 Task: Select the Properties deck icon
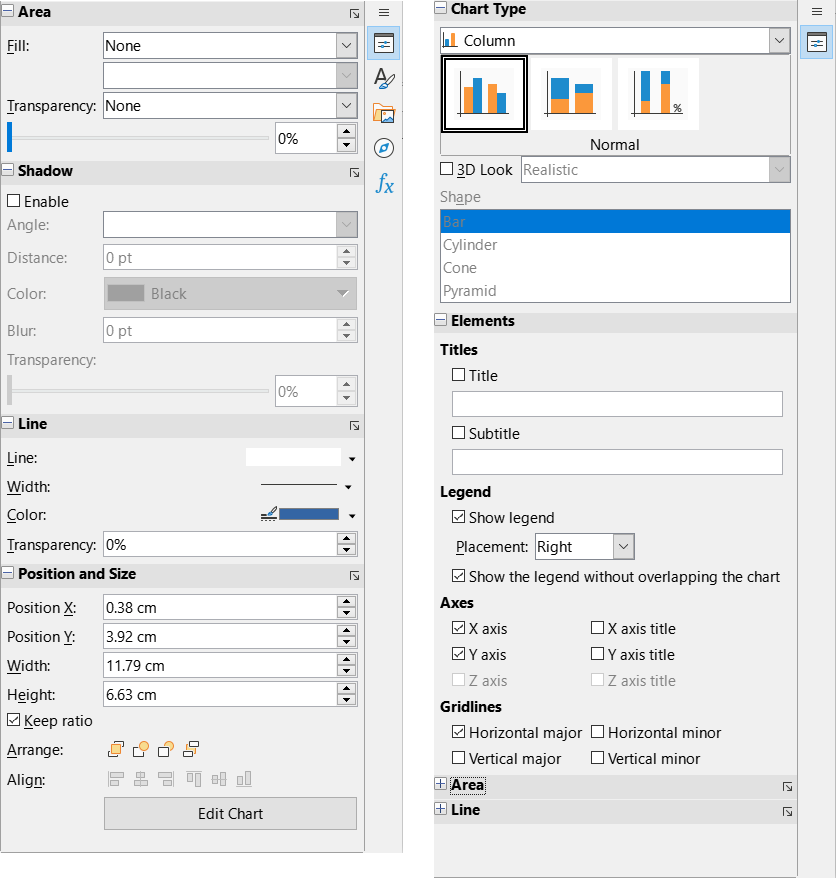point(383,43)
